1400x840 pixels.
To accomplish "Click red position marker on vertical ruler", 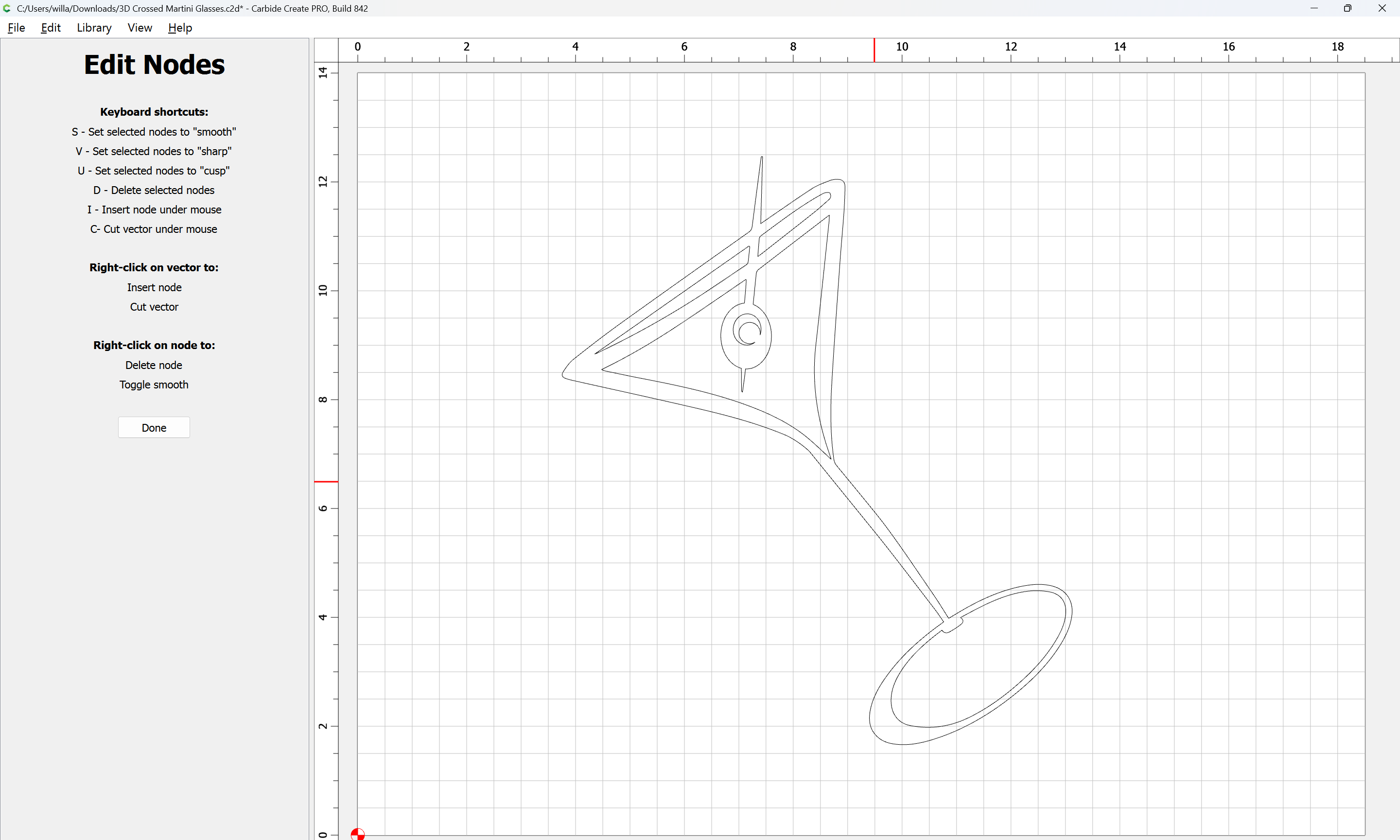I will 326,482.
